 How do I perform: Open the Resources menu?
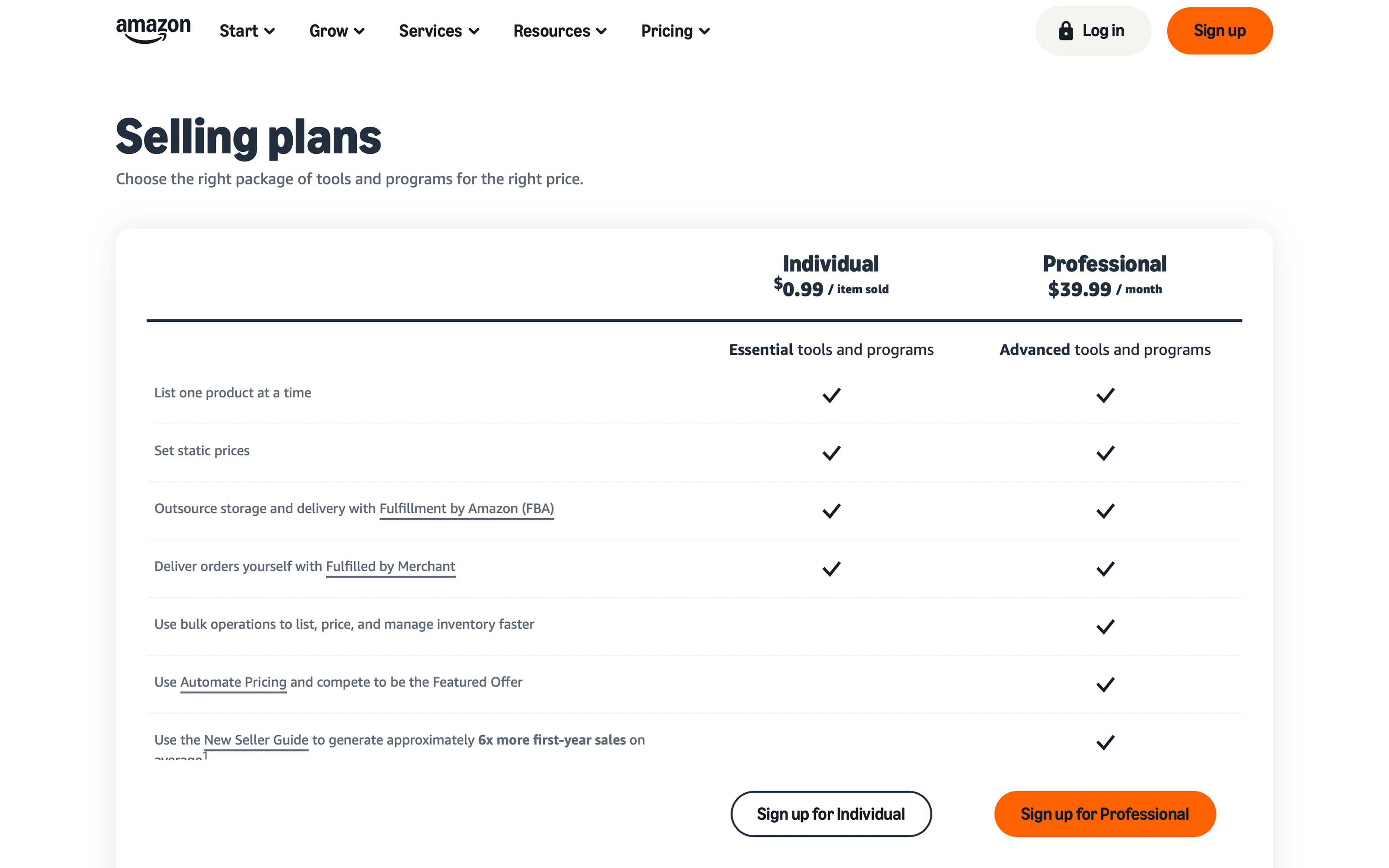(x=559, y=31)
